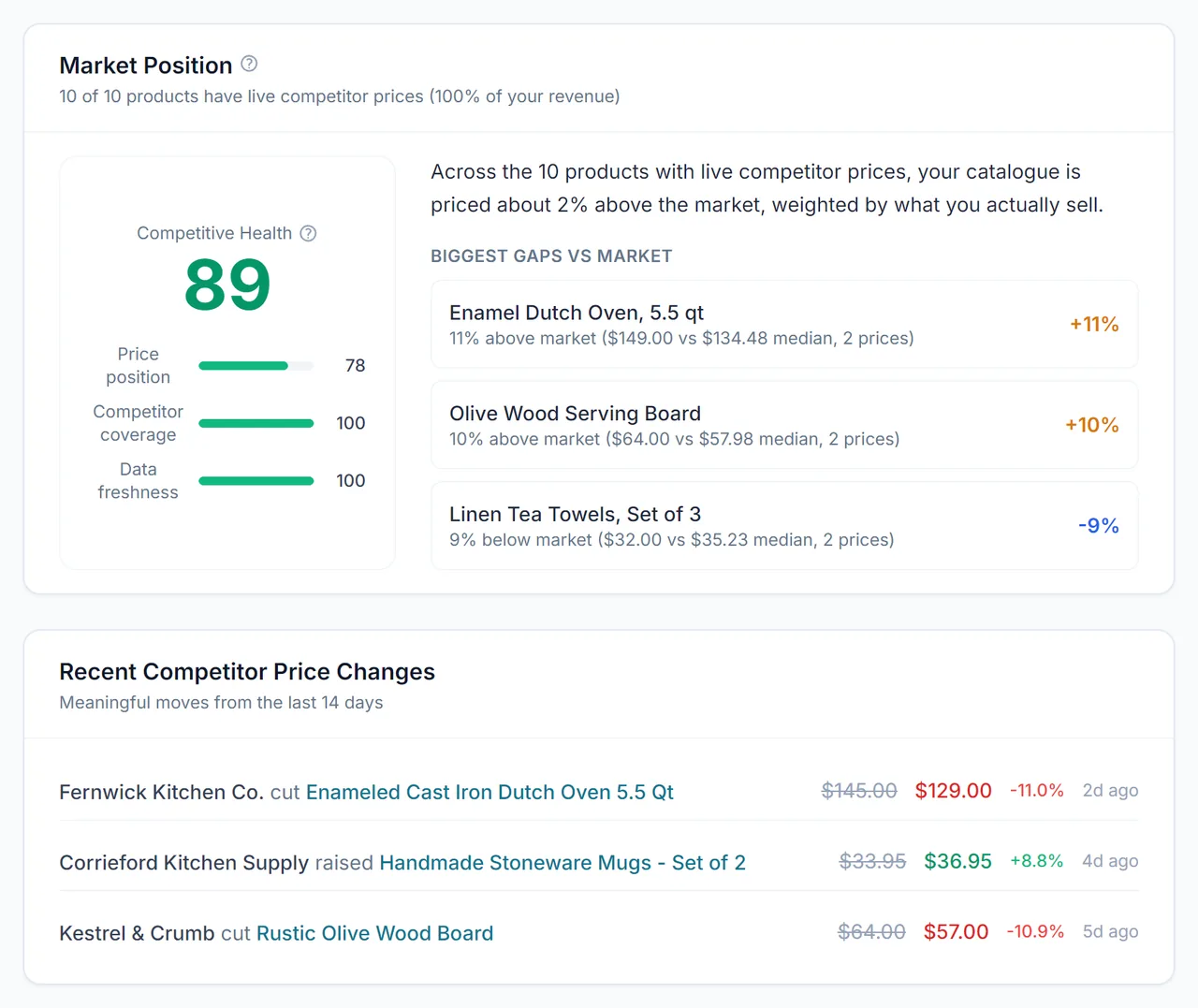
Task: Open the Olive Wood Serving Board gap card
Action: click(784, 425)
